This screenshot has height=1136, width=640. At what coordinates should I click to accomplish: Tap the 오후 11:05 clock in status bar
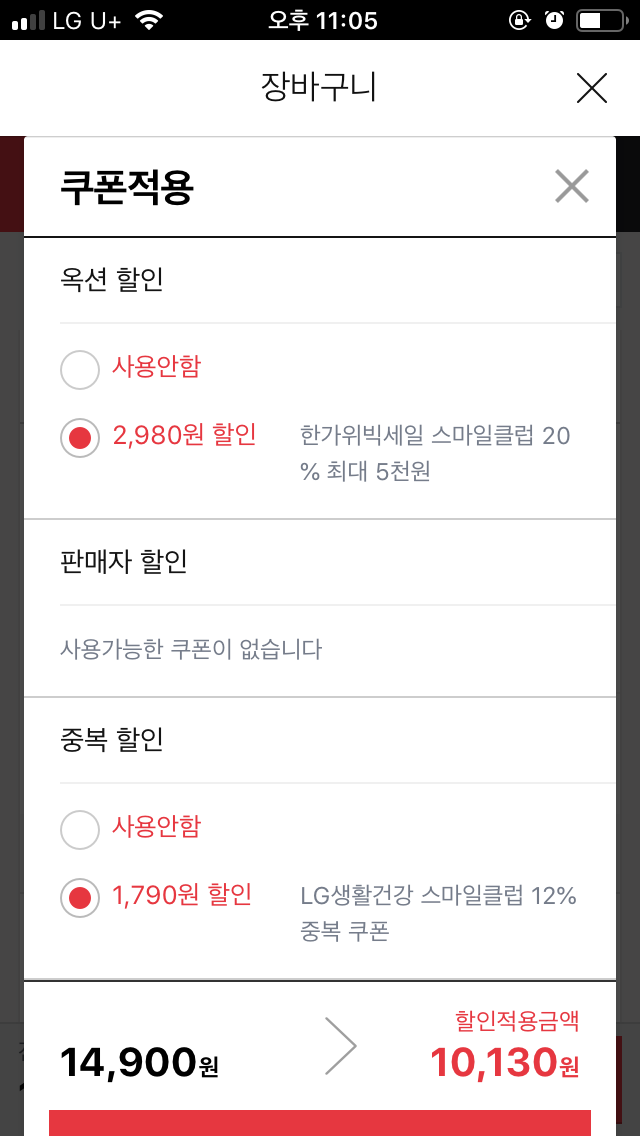tap(323, 20)
